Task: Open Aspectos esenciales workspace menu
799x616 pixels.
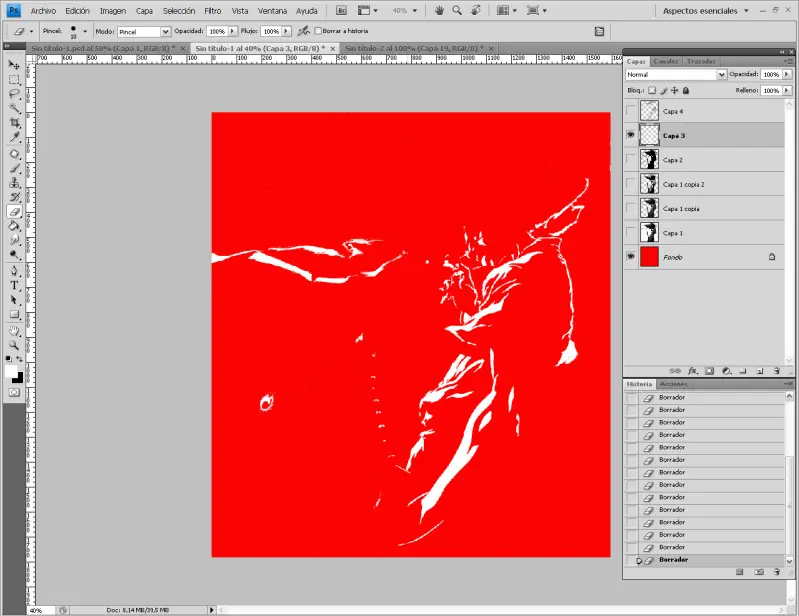Action: click(x=705, y=11)
